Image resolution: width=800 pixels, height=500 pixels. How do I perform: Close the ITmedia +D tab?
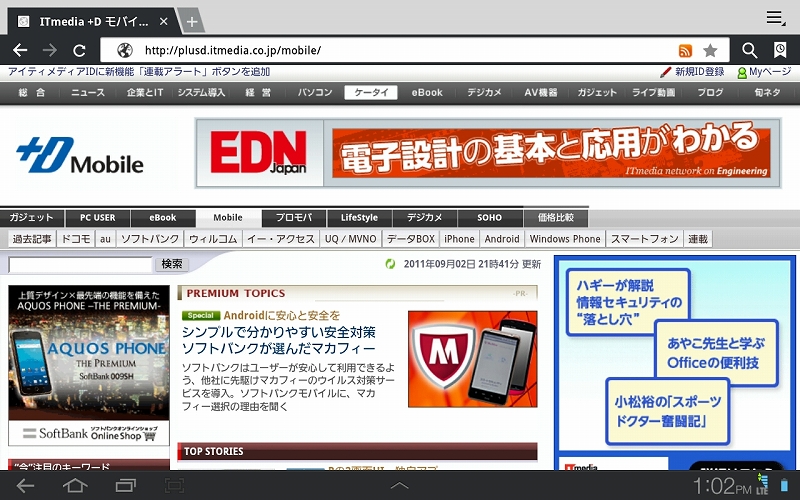coord(164,21)
